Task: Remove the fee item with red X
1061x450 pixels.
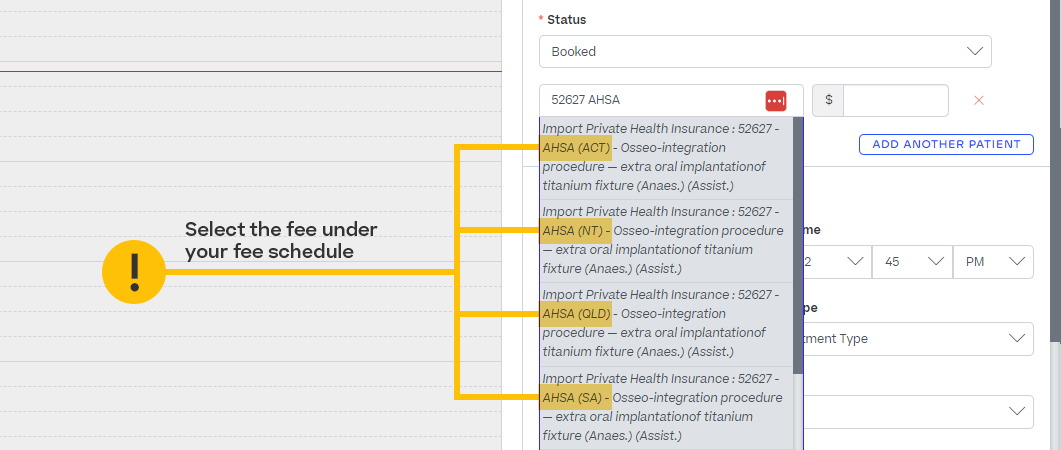Action: [978, 101]
